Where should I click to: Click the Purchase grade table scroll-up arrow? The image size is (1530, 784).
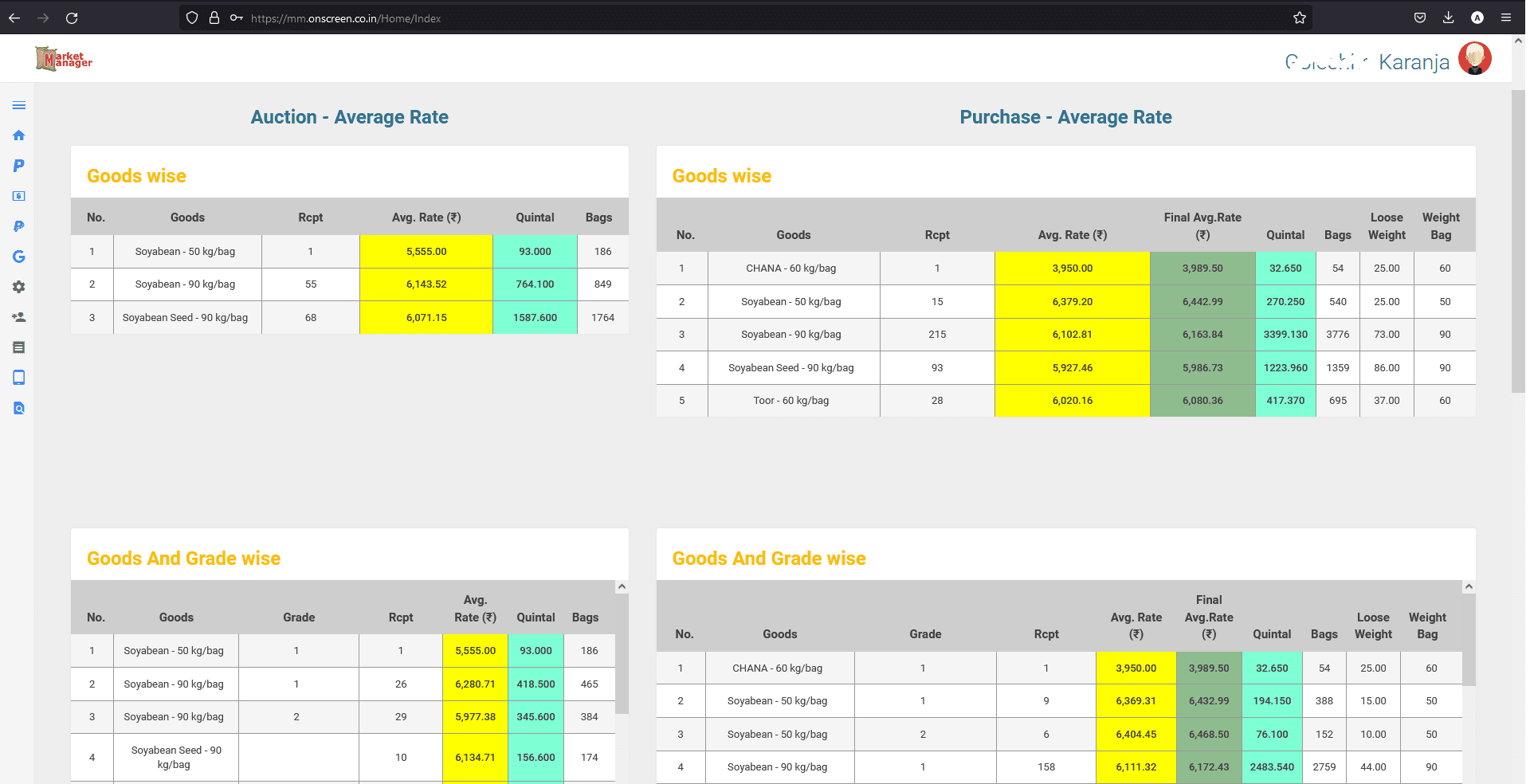point(1469,586)
